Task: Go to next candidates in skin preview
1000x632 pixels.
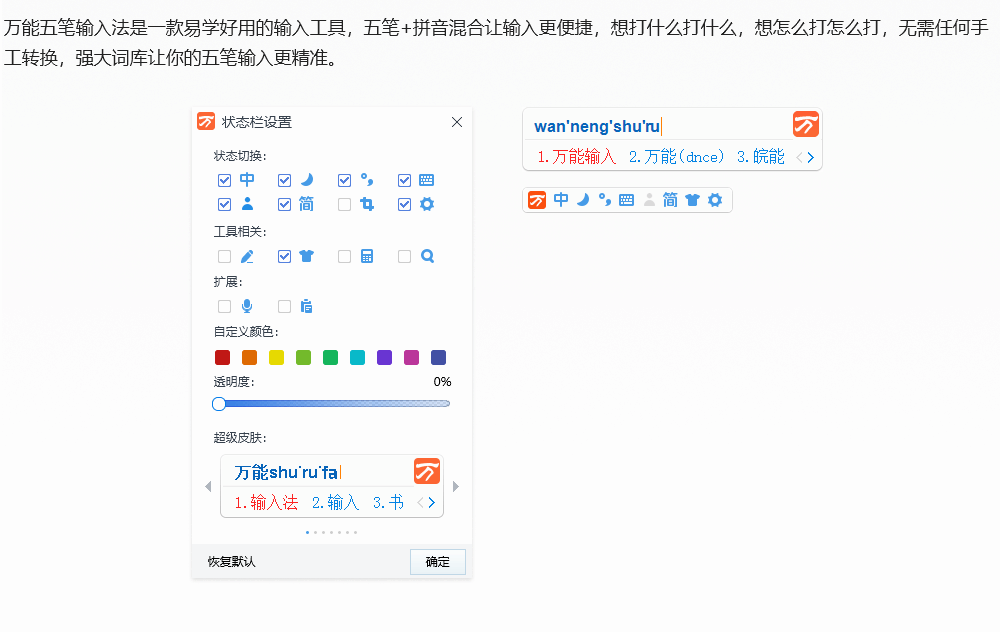Action: (432, 503)
